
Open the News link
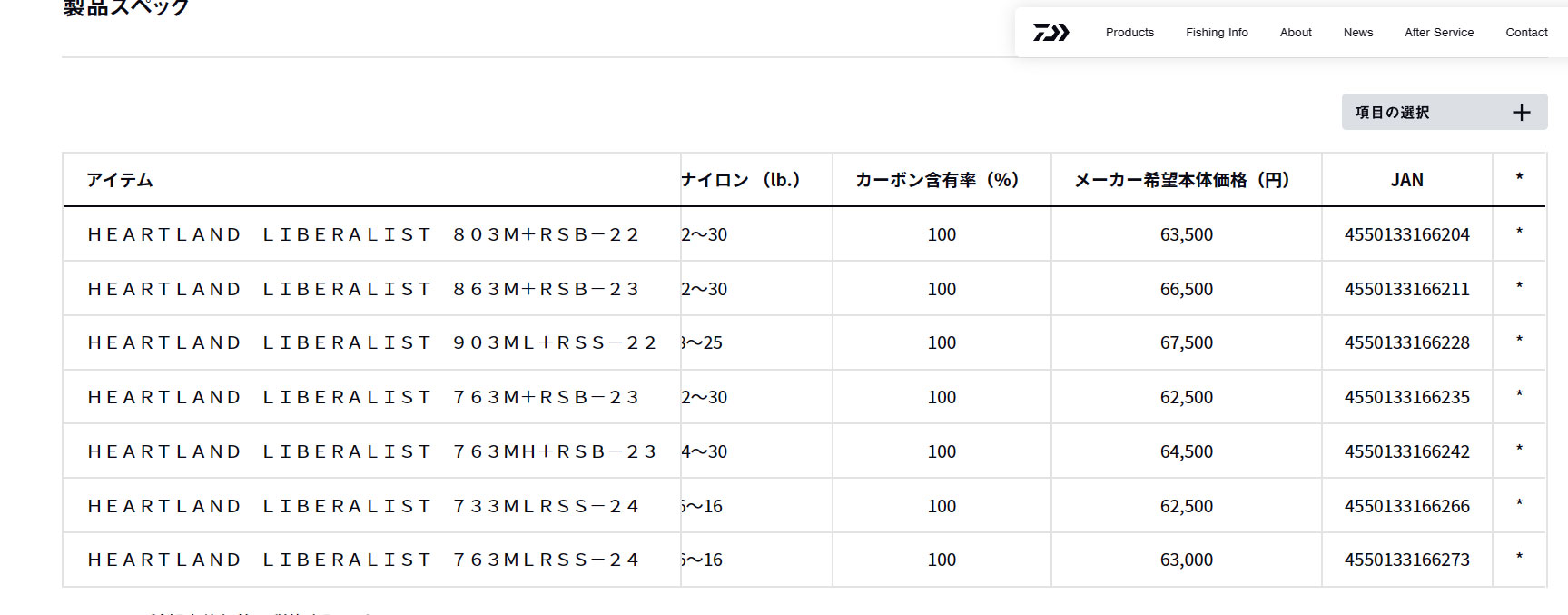click(1358, 33)
